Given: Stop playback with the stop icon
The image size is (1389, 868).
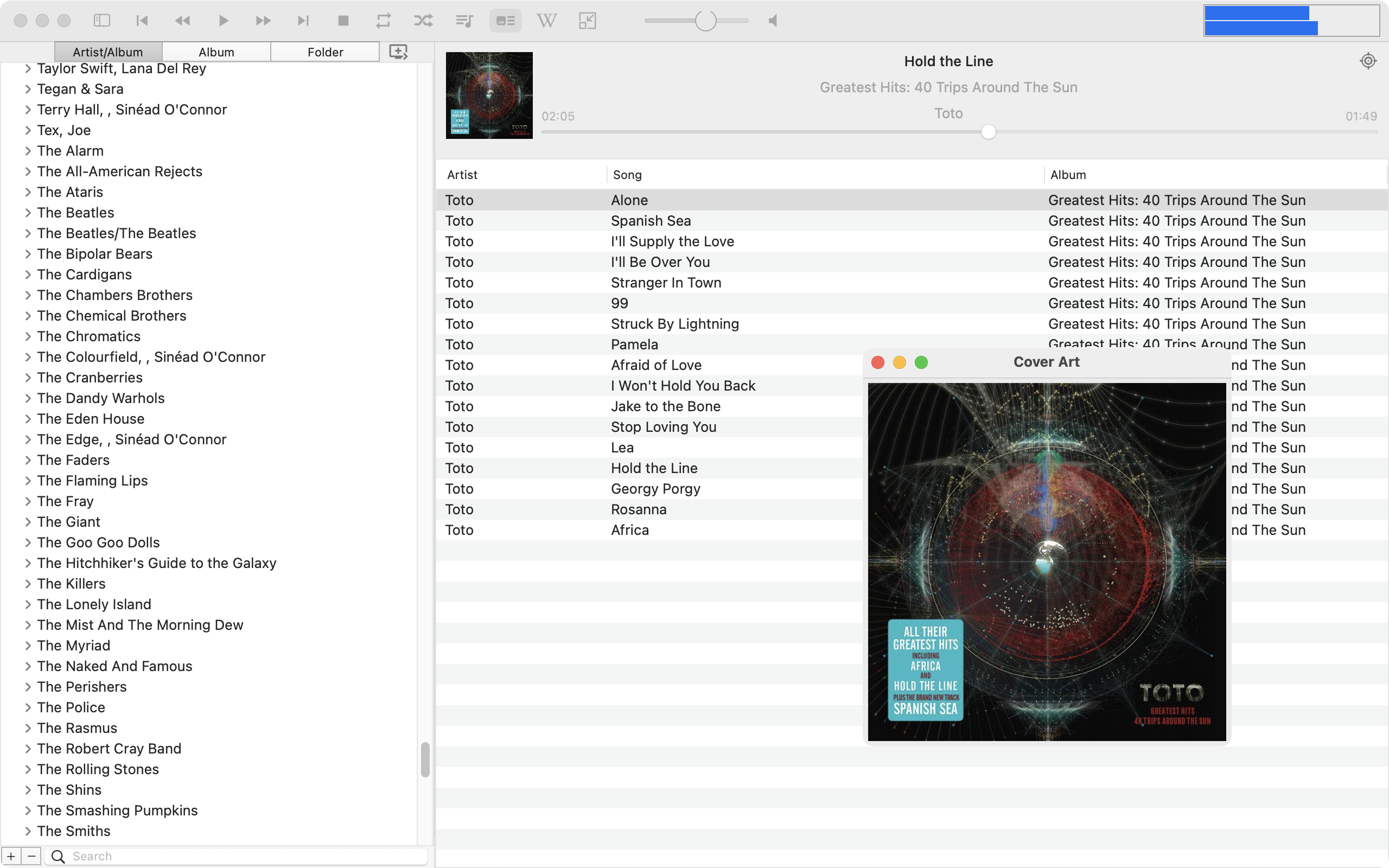Looking at the screenshot, I should pos(343,21).
